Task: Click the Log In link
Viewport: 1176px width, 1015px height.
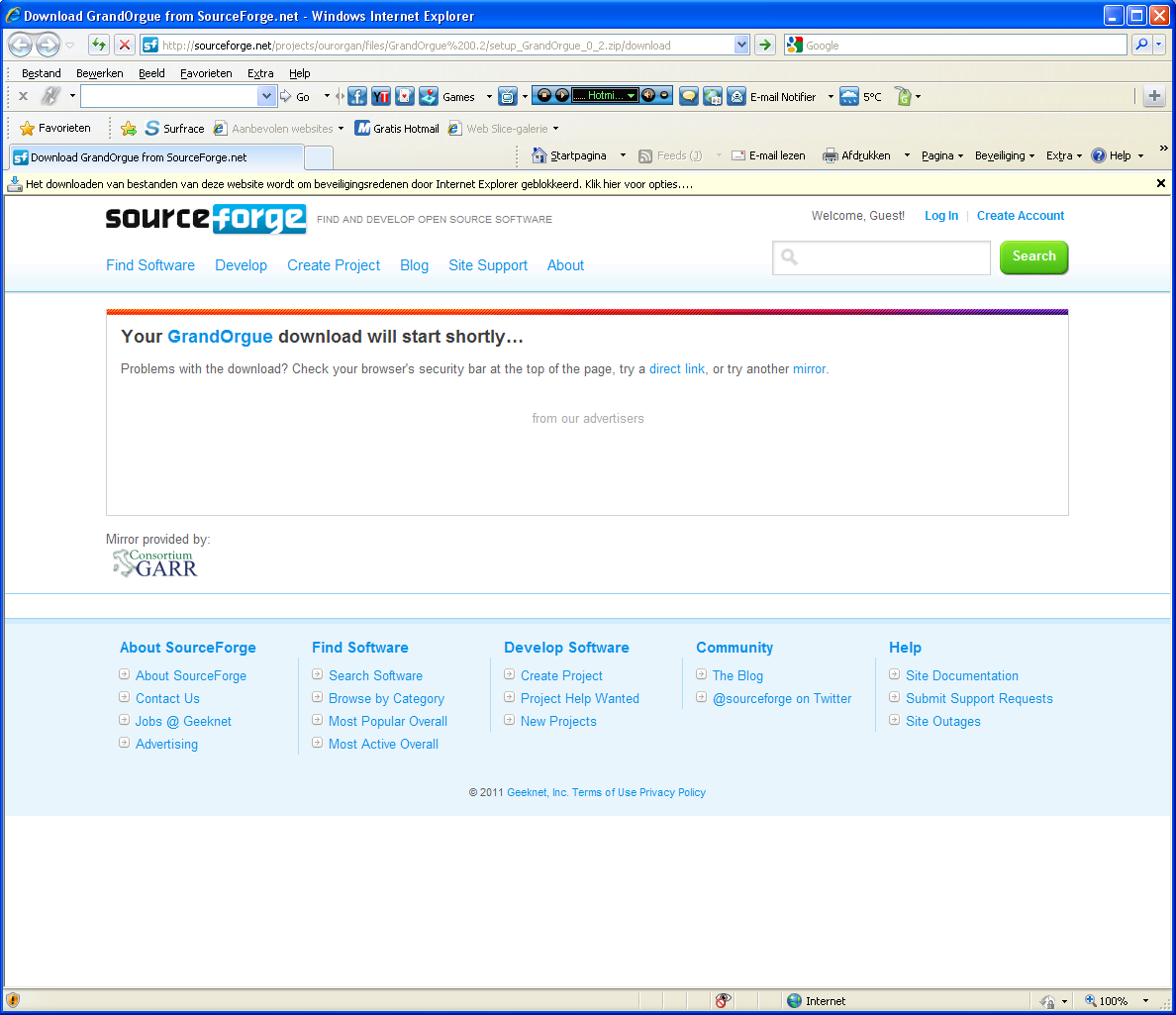Action: coord(941,215)
